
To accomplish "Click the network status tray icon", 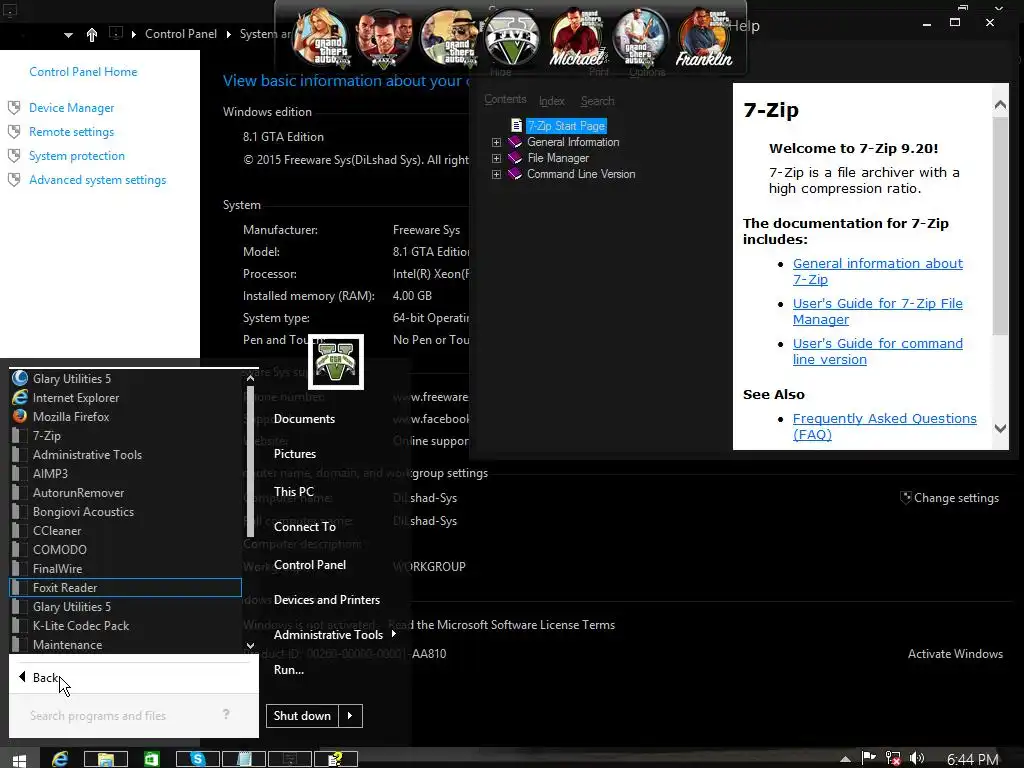I will coord(893,758).
